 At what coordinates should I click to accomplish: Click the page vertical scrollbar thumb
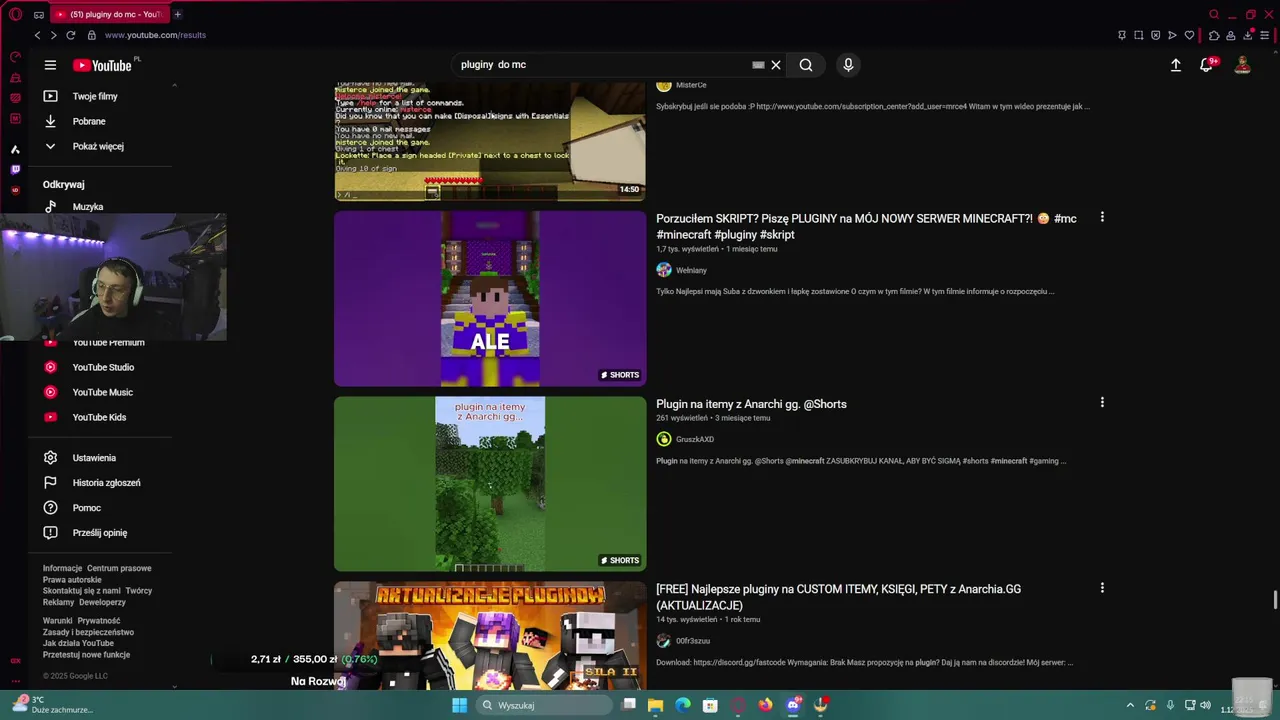tap(1275, 600)
